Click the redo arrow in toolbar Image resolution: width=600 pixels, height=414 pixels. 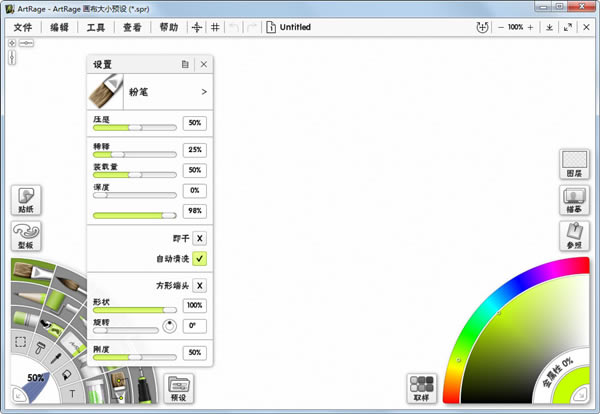[252, 27]
